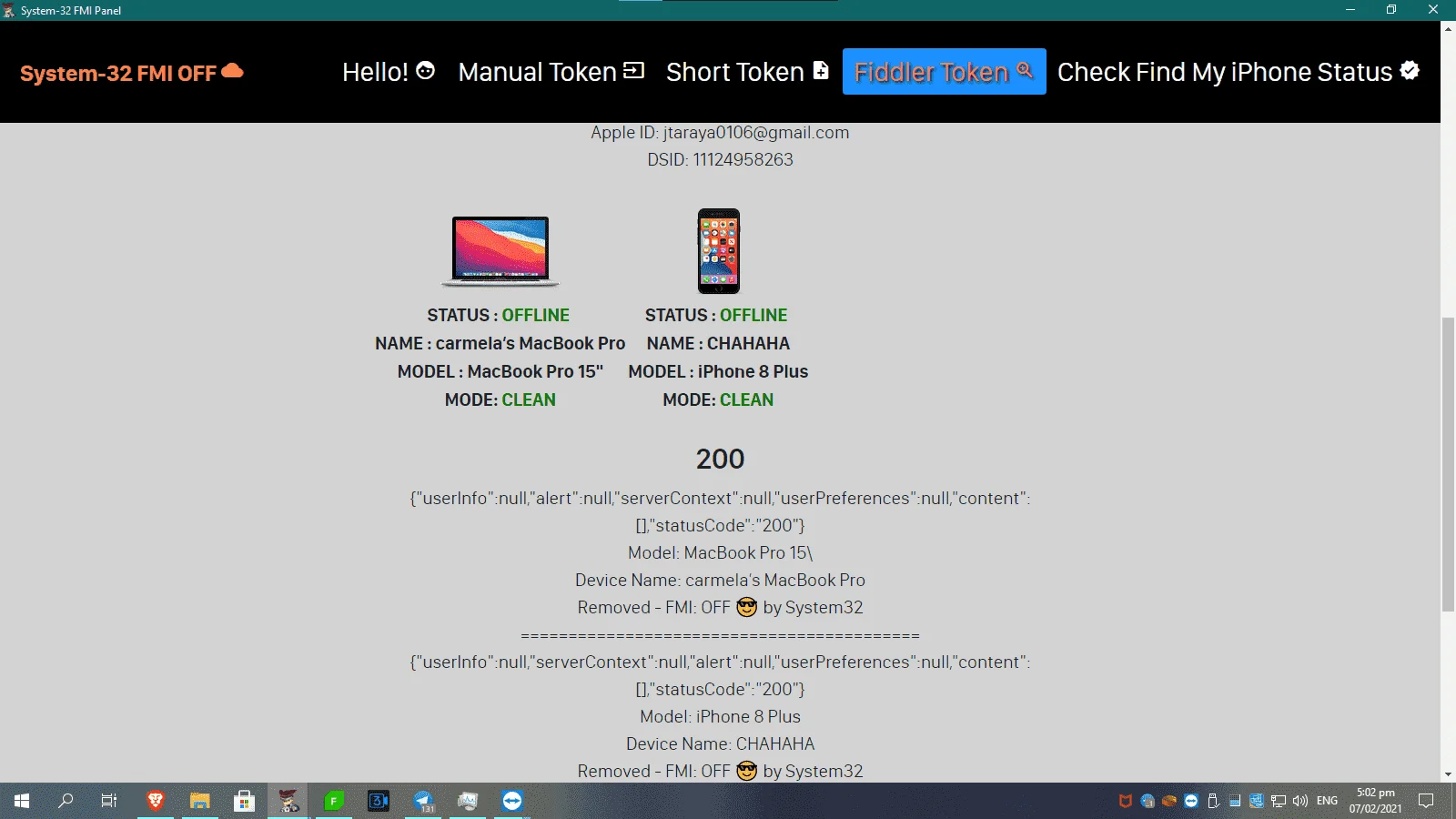Click System-32 FMI Panel taskbar icon

288,801
